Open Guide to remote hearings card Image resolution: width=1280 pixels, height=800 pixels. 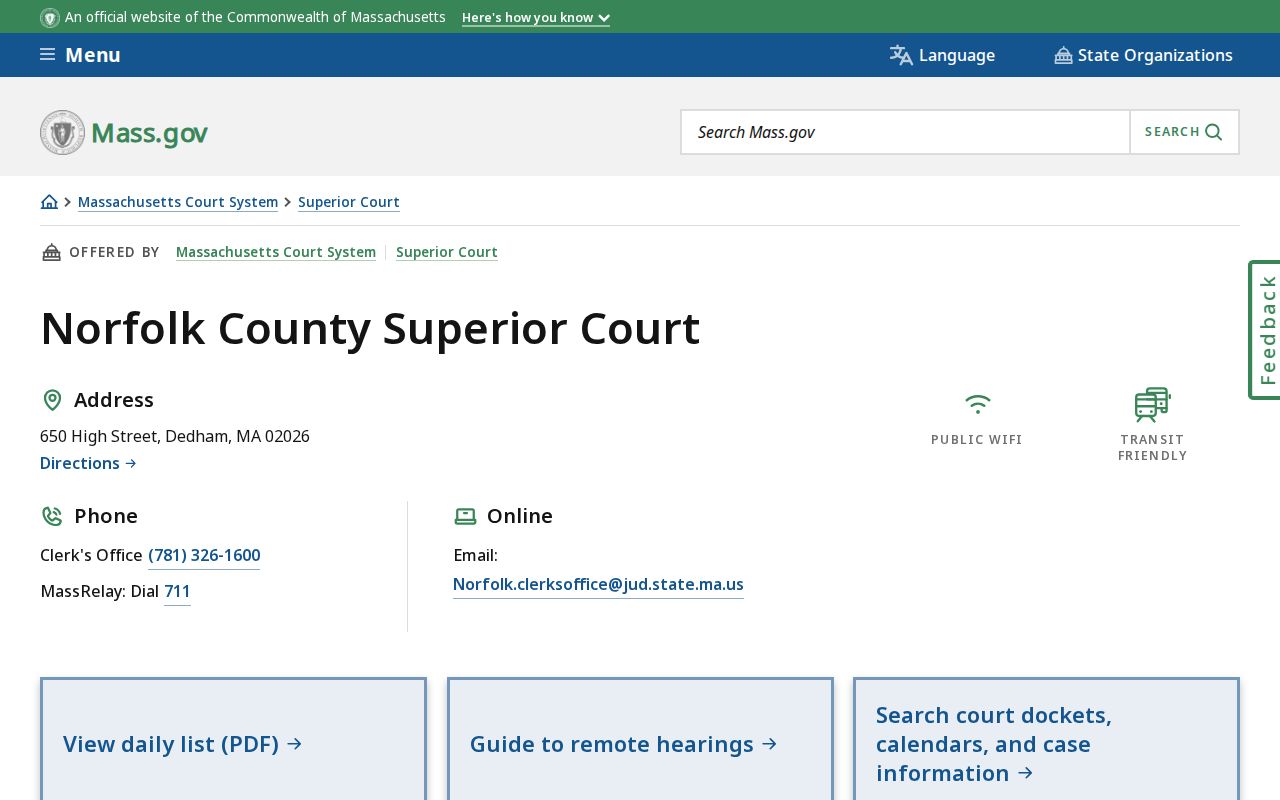pyautogui.click(x=640, y=740)
